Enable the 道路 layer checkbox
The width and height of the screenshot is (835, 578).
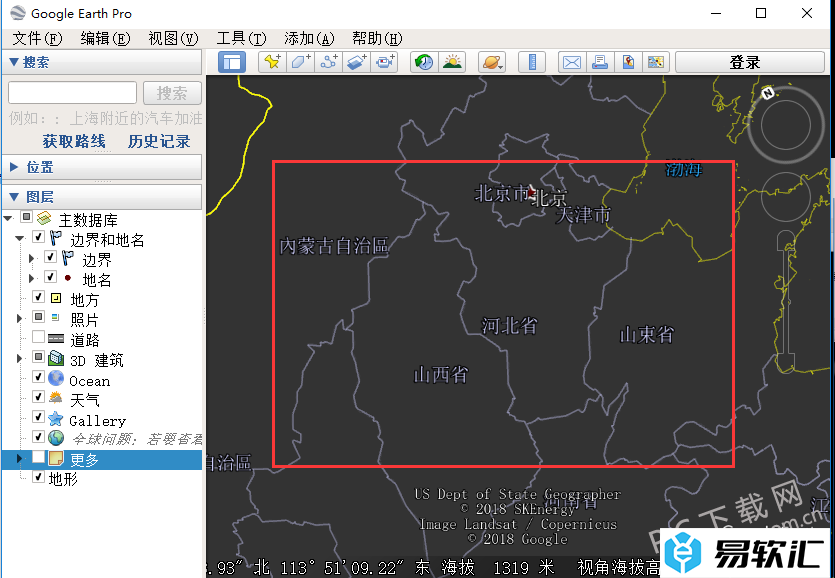tap(38, 337)
